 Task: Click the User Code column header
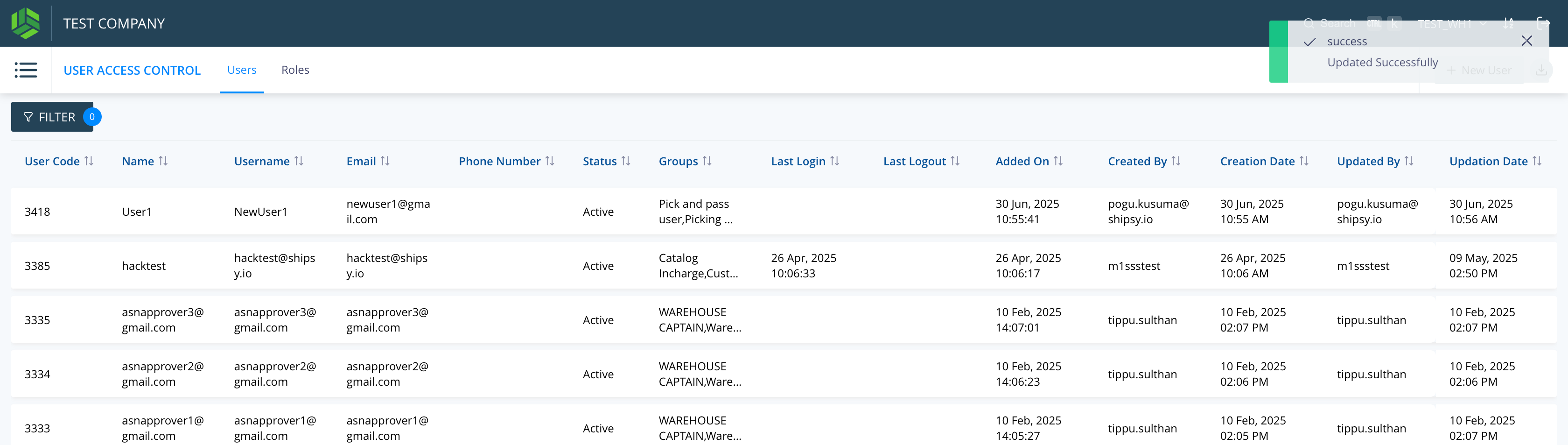coord(52,161)
